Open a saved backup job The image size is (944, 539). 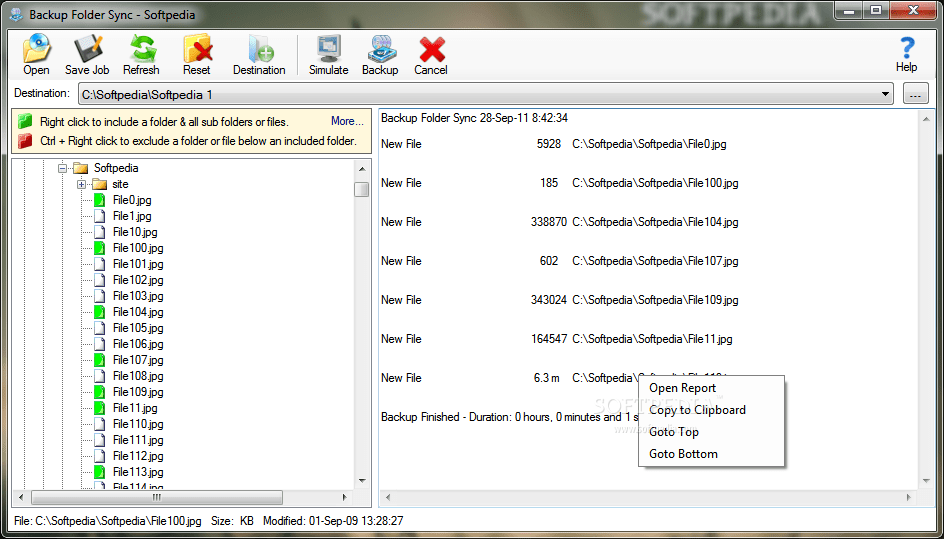(36, 55)
